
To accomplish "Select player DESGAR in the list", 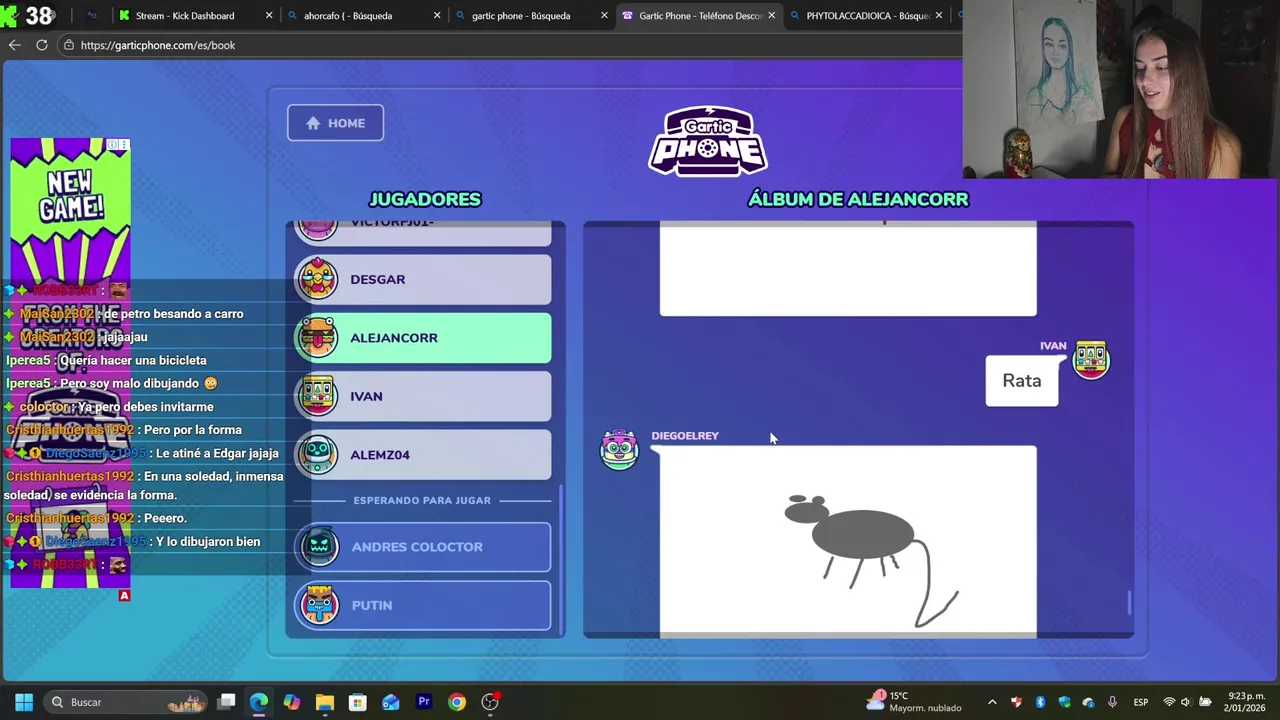I will click(x=423, y=279).
